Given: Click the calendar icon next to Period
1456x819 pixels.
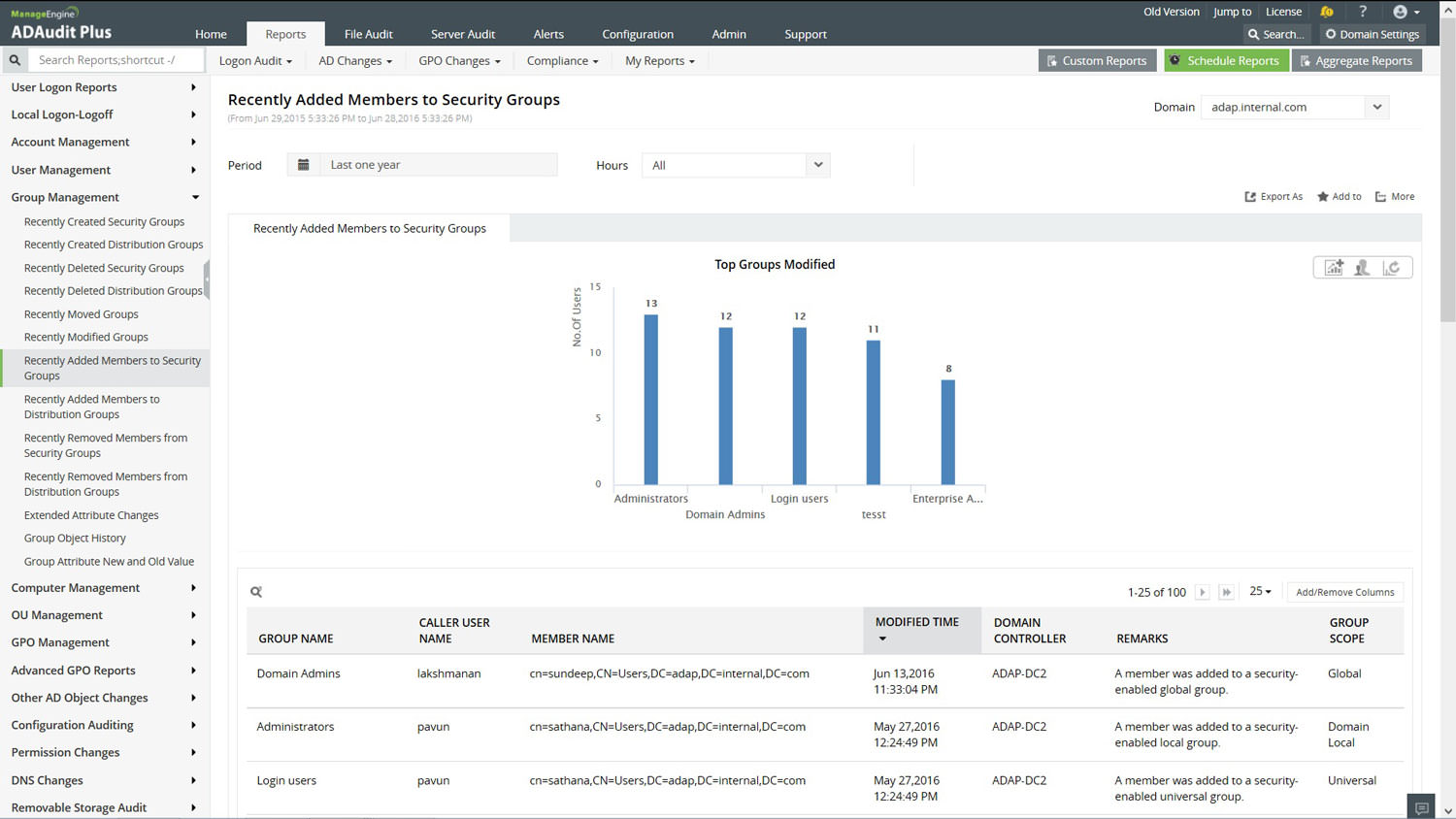Looking at the screenshot, I should click(x=304, y=165).
